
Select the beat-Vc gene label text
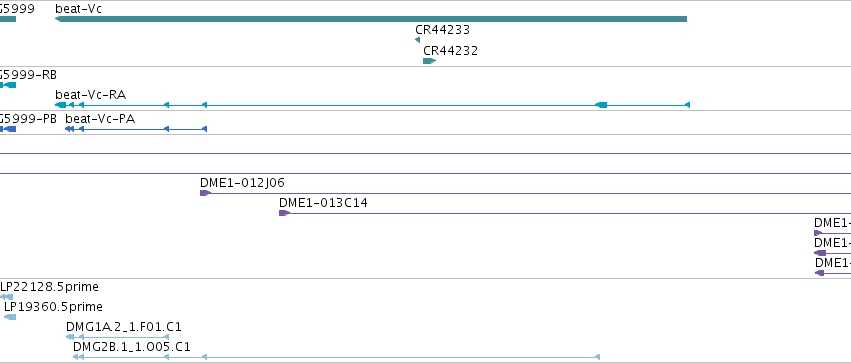(78, 9)
